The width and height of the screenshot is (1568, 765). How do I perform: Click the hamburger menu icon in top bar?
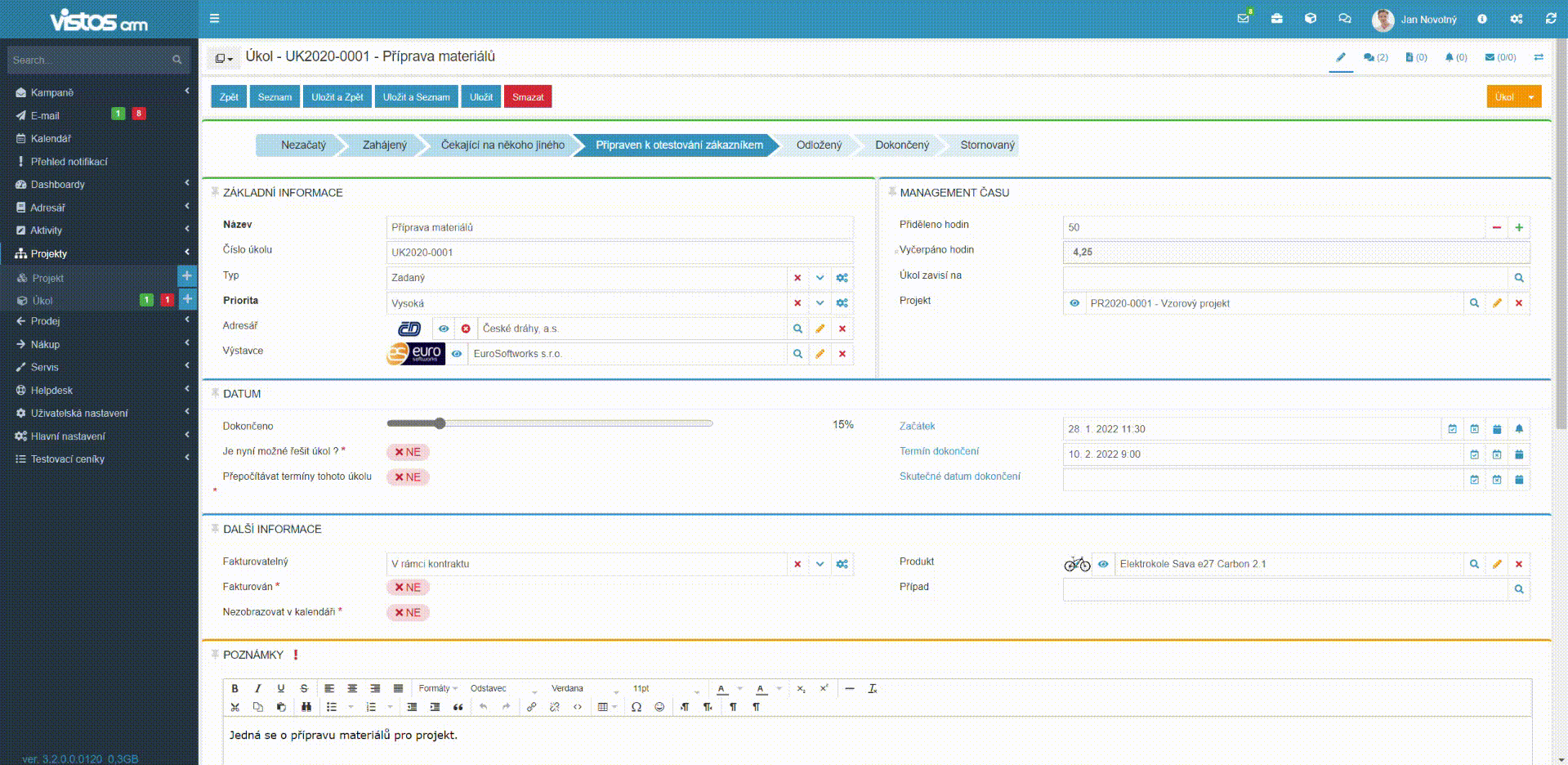(214, 18)
